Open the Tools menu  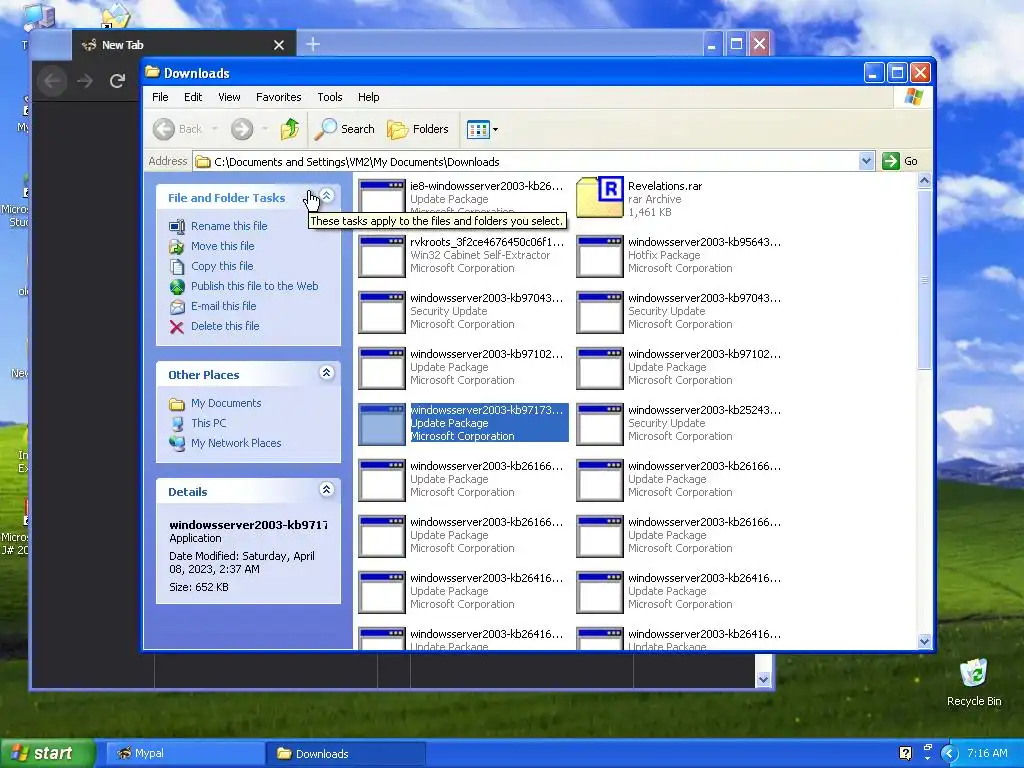coord(330,97)
